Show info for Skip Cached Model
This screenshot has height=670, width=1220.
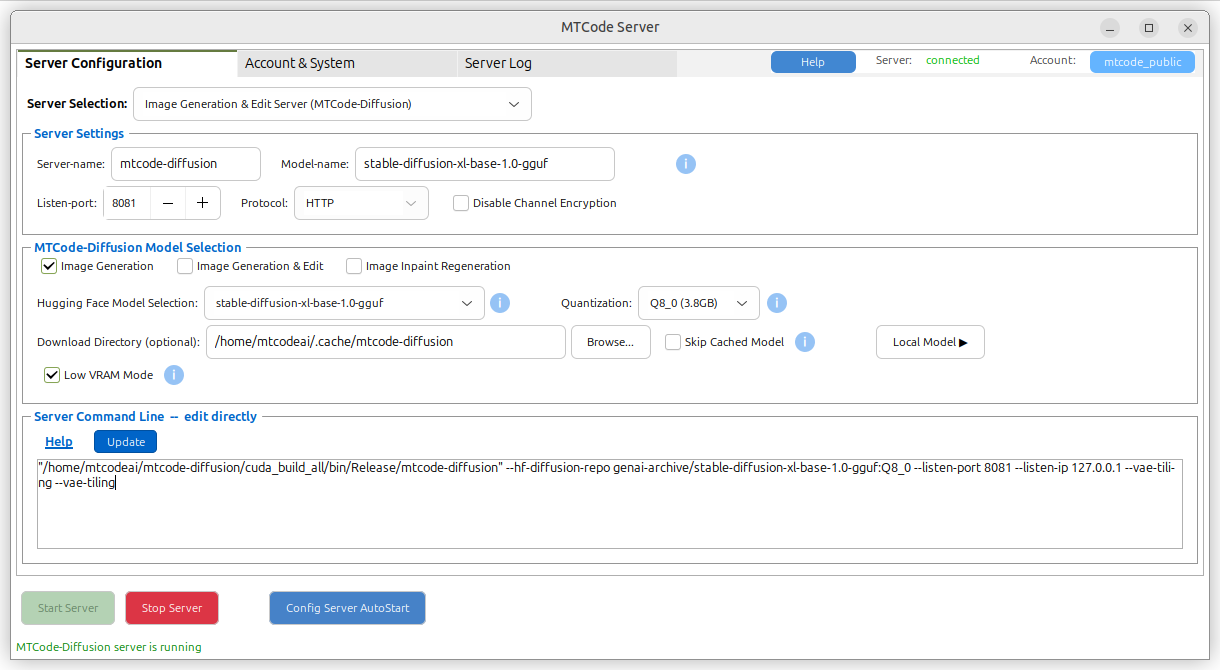[x=805, y=342]
